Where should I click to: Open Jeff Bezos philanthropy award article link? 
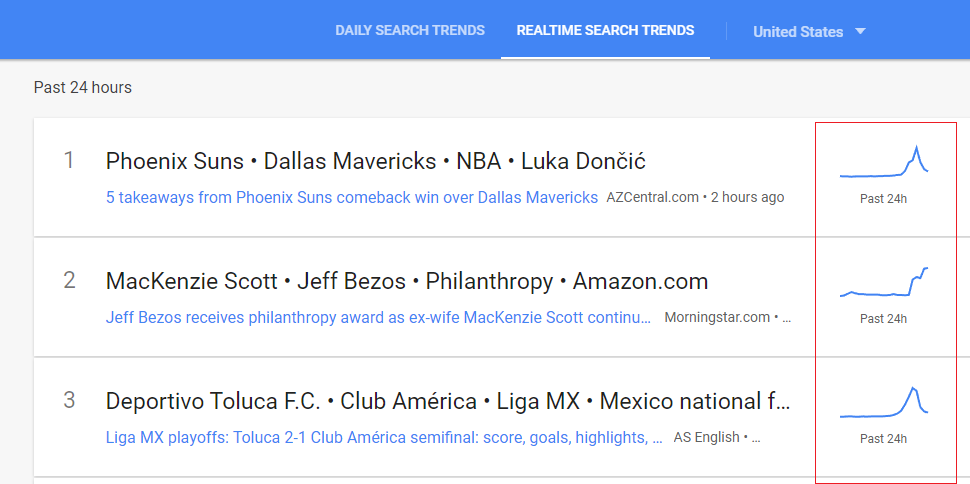pyautogui.click(x=380, y=317)
